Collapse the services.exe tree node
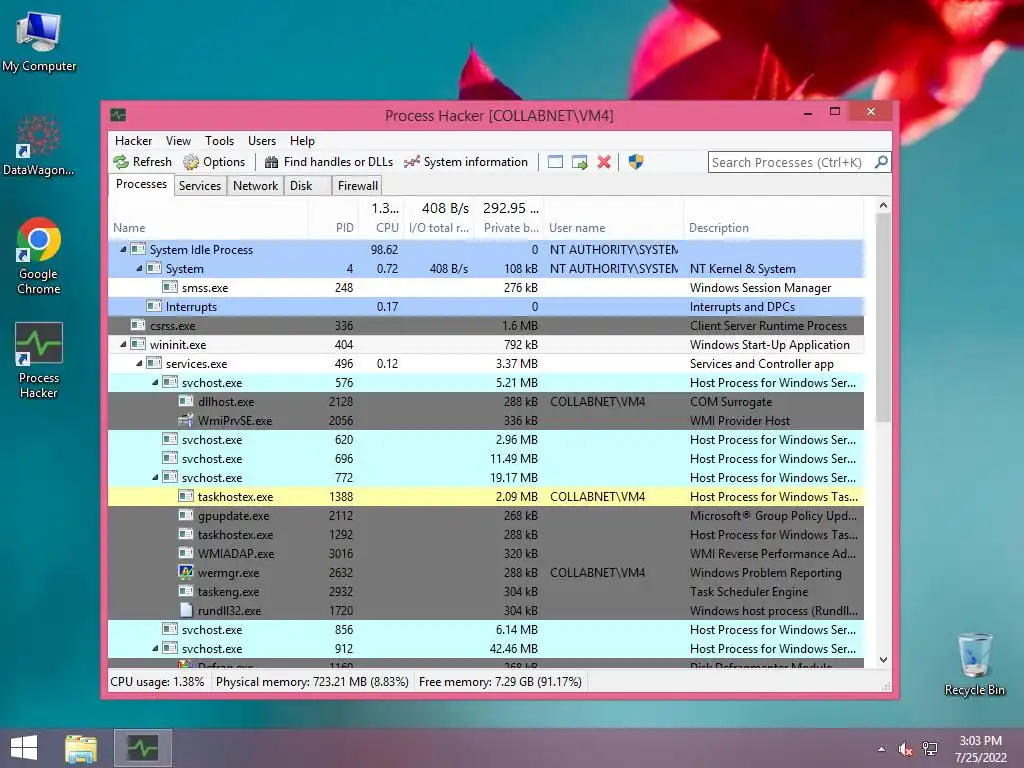Screen dimensions: 1024x768 pos(138,363)
